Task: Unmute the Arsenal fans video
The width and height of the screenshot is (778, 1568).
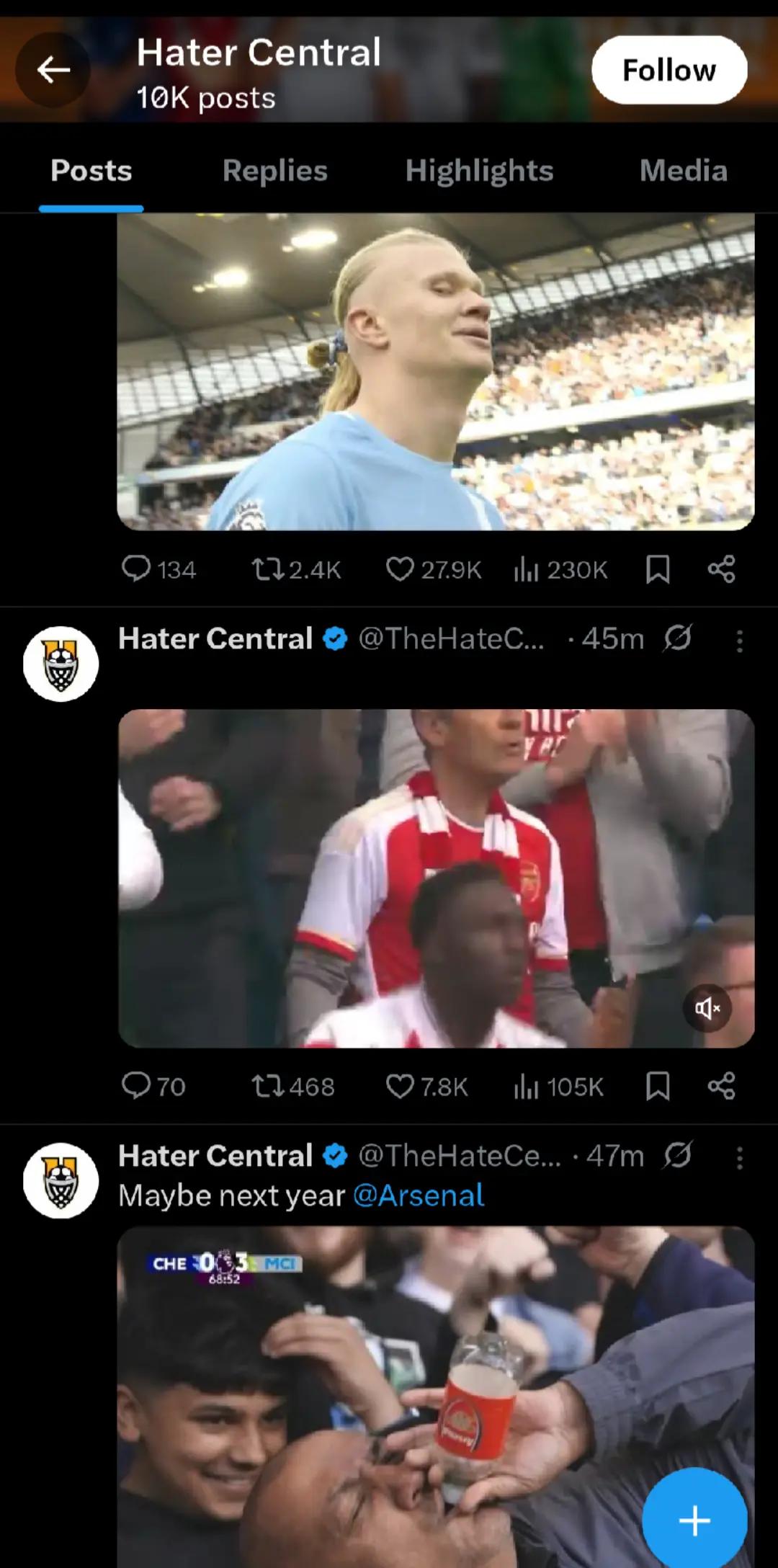Action: point(707,1008)
